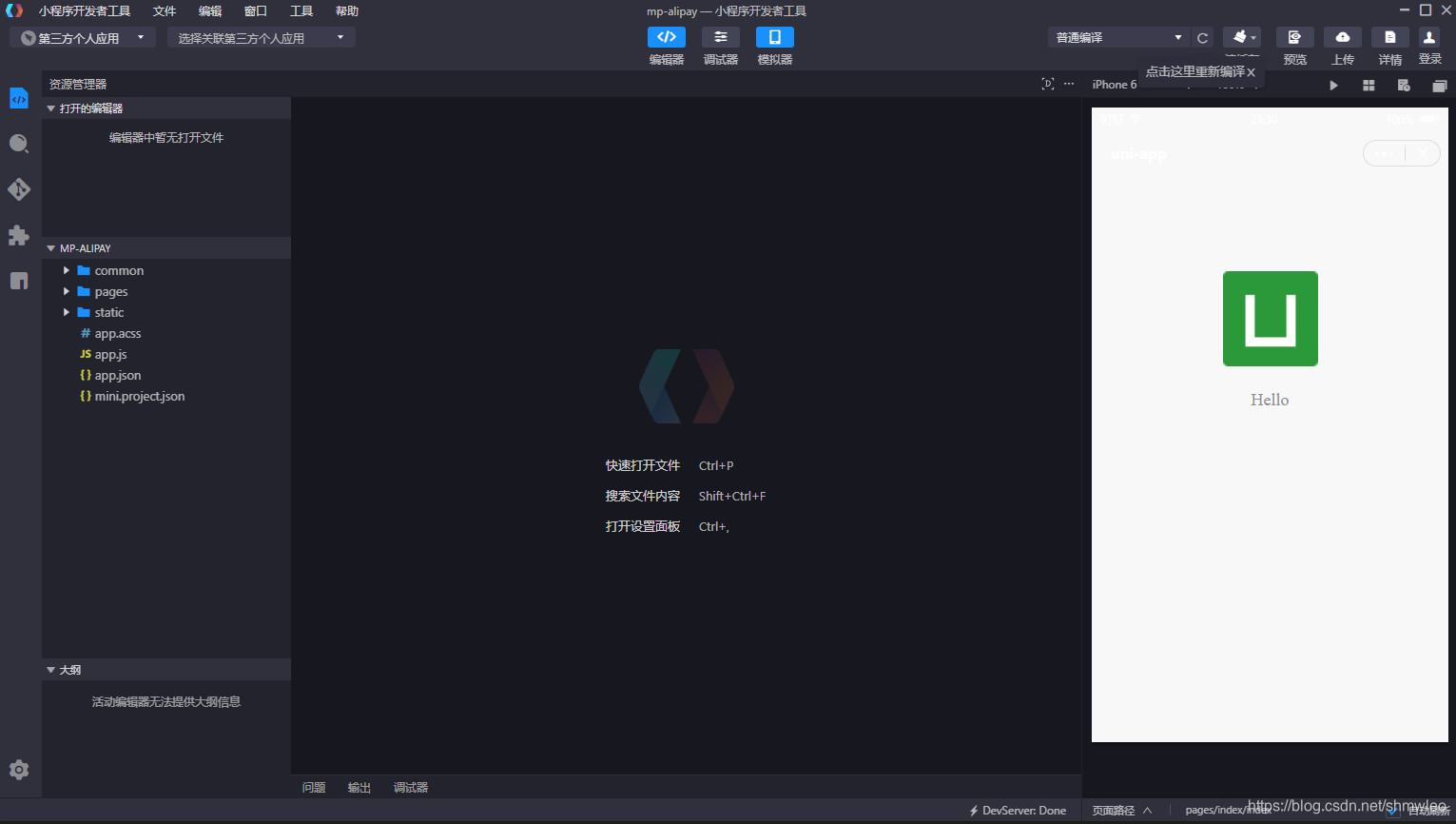Toggle the 自动刷新 checkbox

1392,811
